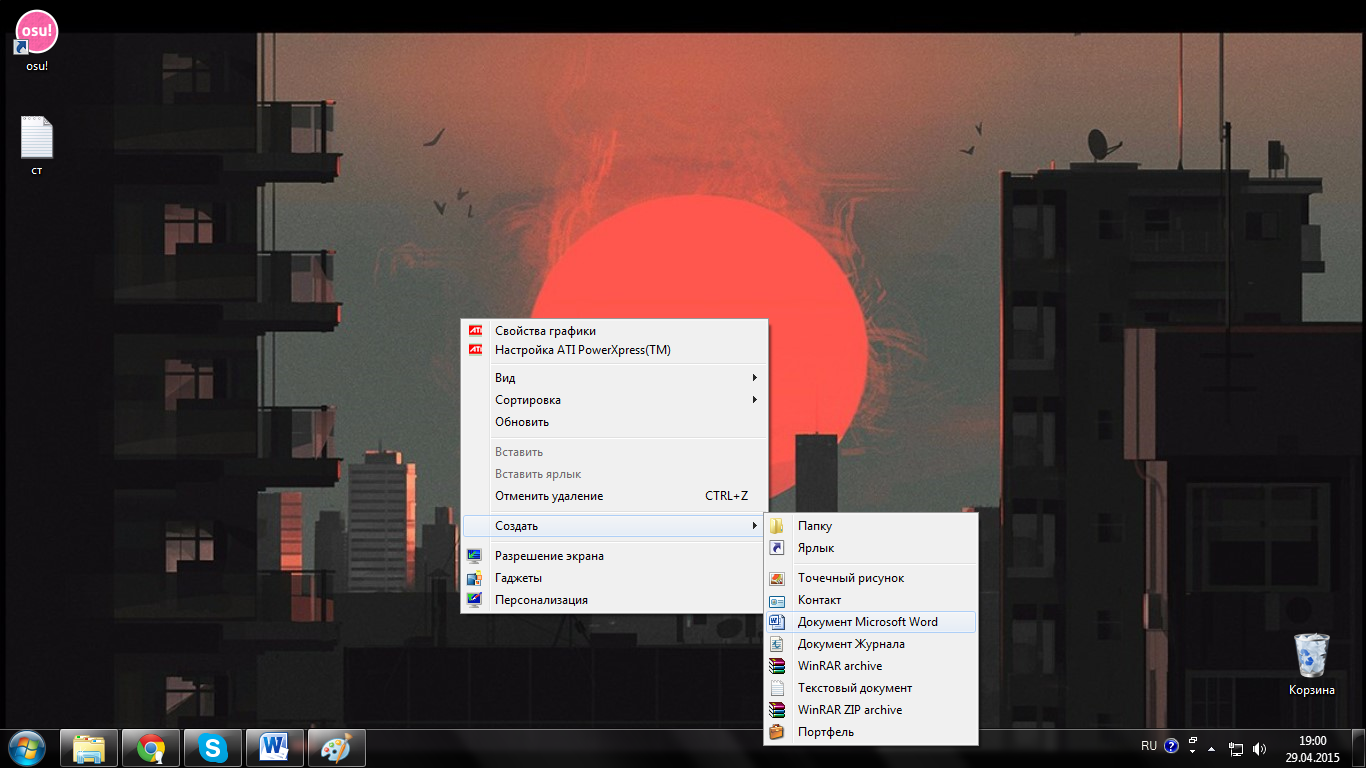Click the contact card icon beside Контакт
This screenshot has width=1366, height=768.
tap(777, 600)
